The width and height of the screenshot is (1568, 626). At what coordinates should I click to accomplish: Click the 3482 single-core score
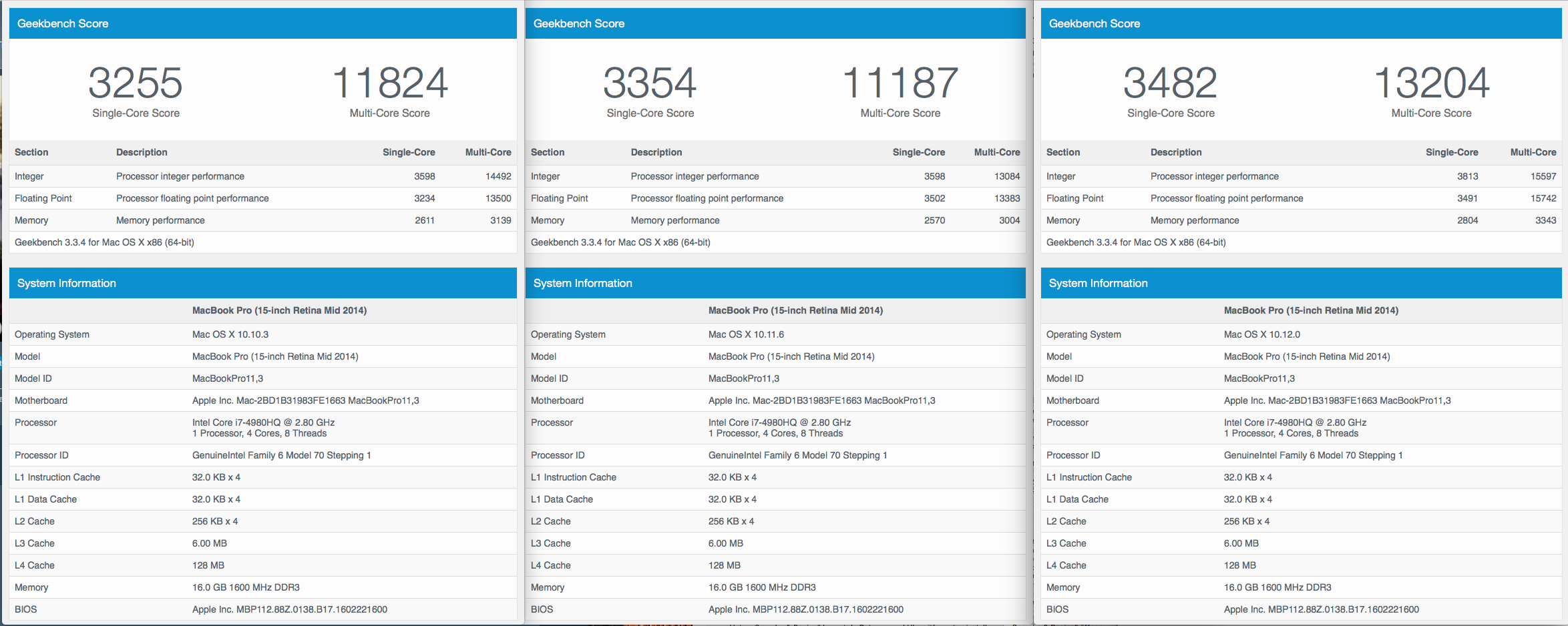point(1171,83)
